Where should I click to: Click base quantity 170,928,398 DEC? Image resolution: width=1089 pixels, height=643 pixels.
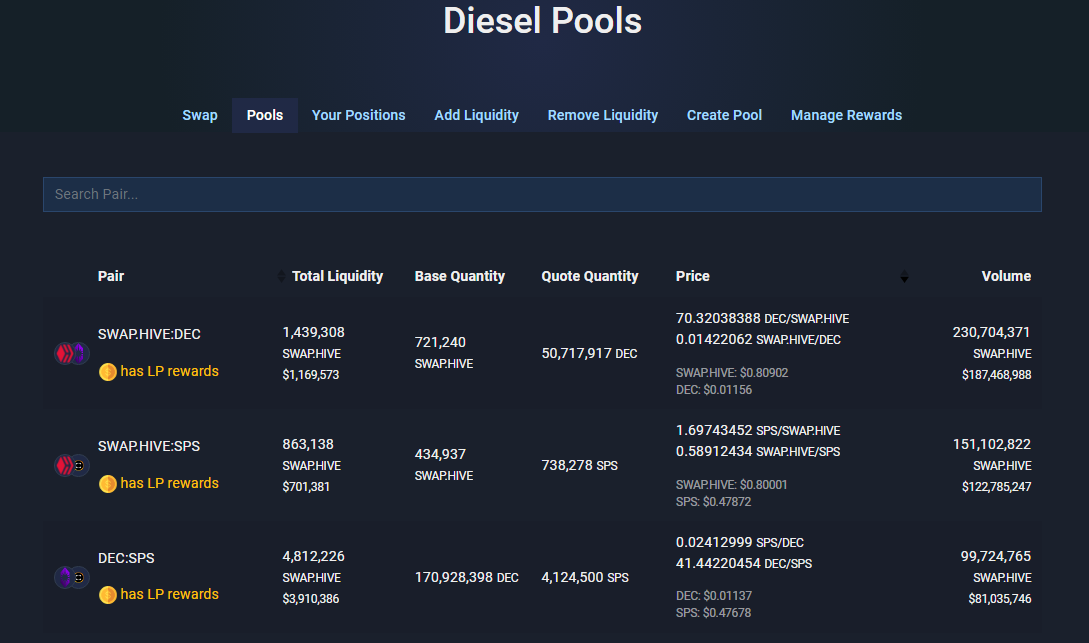coord(467,578)
